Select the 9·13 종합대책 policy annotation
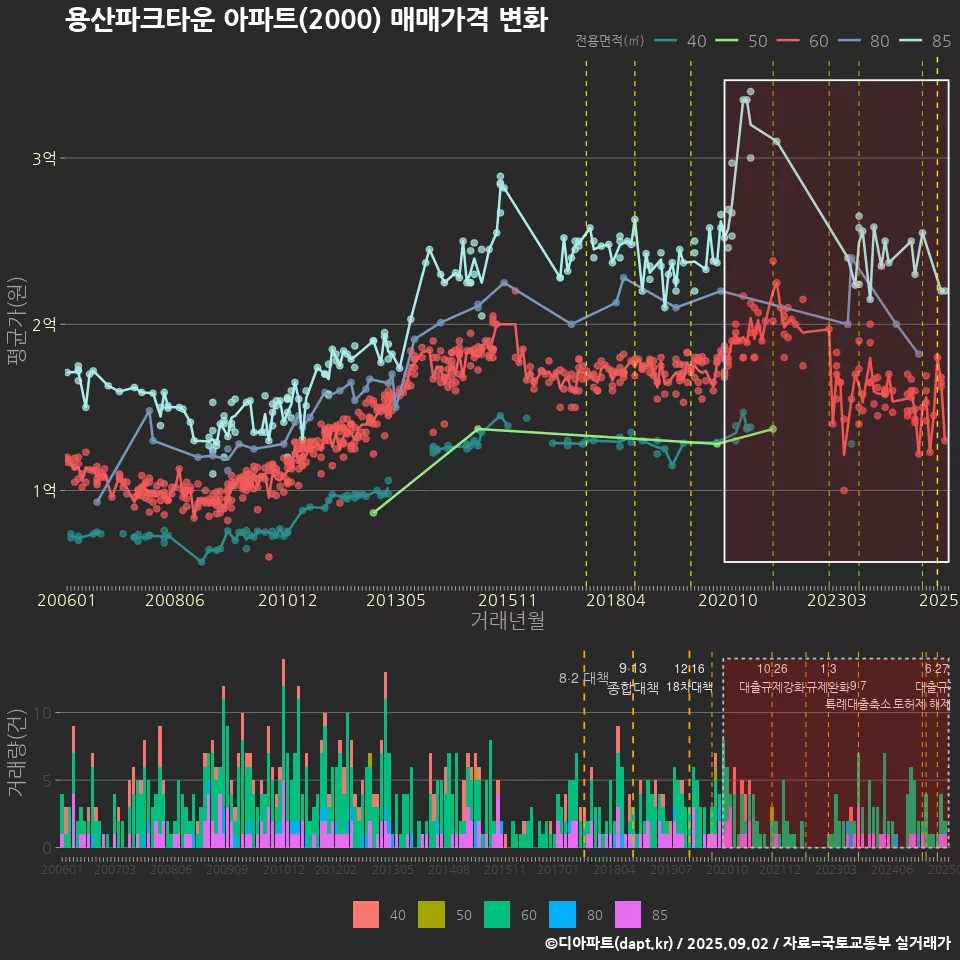This screenshot has width=960, height=960. (632, 678)
